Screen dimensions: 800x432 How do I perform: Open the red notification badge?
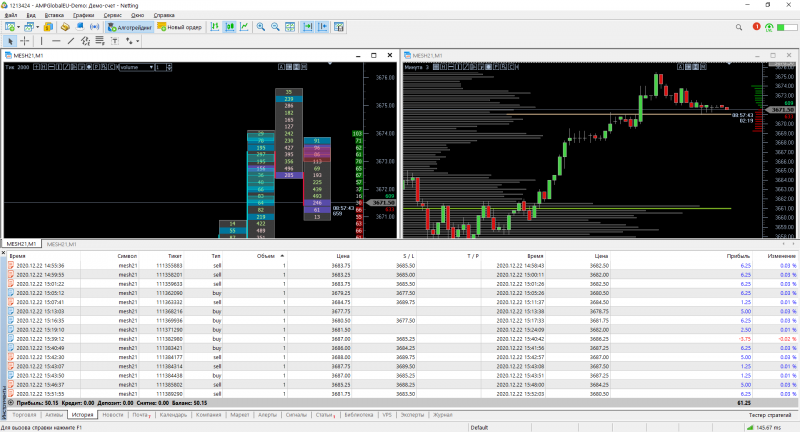[757, 27]
